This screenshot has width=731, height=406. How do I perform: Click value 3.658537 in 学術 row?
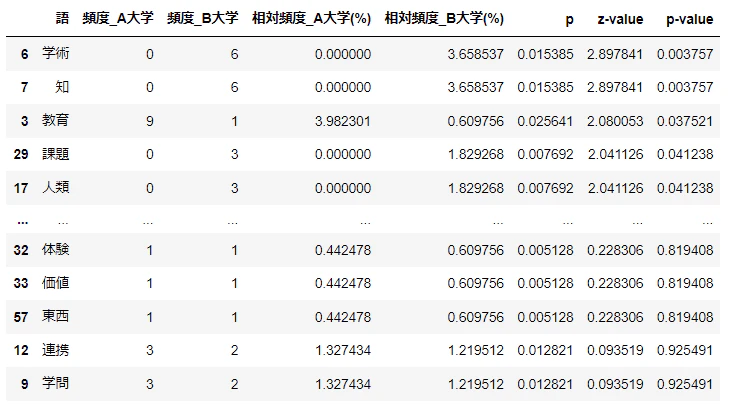pos(476,55)
